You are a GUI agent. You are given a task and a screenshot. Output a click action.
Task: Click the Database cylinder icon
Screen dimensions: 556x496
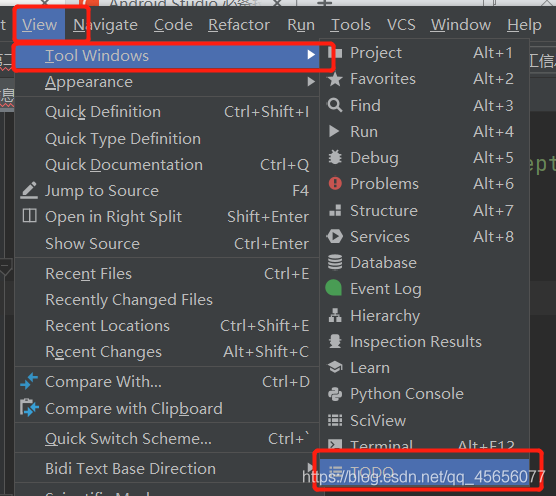coord(335,263)
